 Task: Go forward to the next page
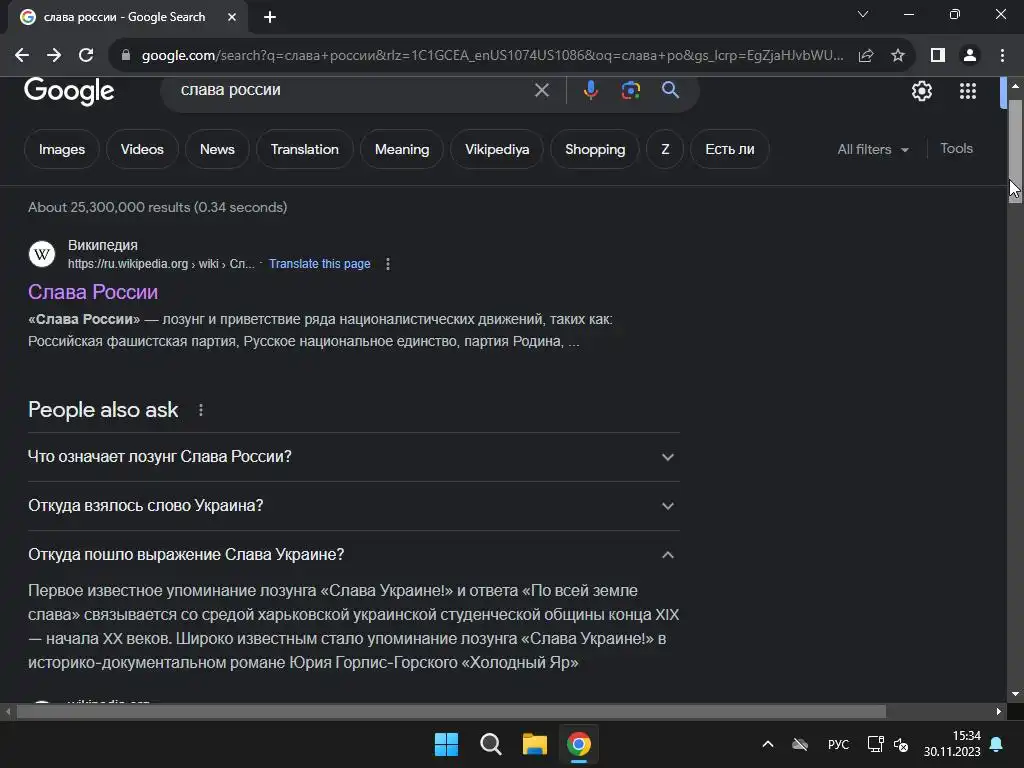click(x=54, y=56)
